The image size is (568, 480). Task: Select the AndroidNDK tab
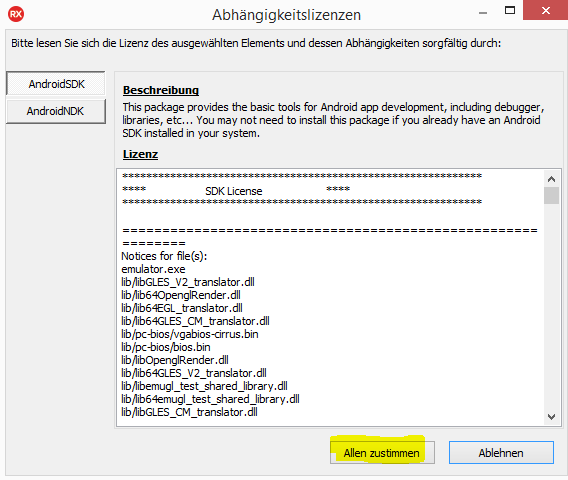56,111
